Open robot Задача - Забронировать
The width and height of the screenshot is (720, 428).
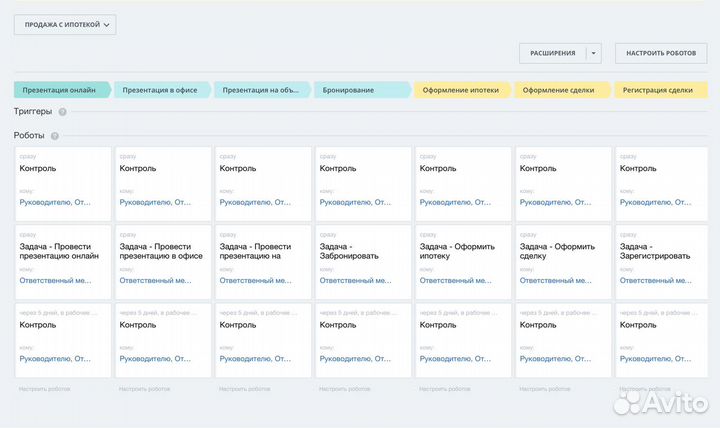point(363,262)
